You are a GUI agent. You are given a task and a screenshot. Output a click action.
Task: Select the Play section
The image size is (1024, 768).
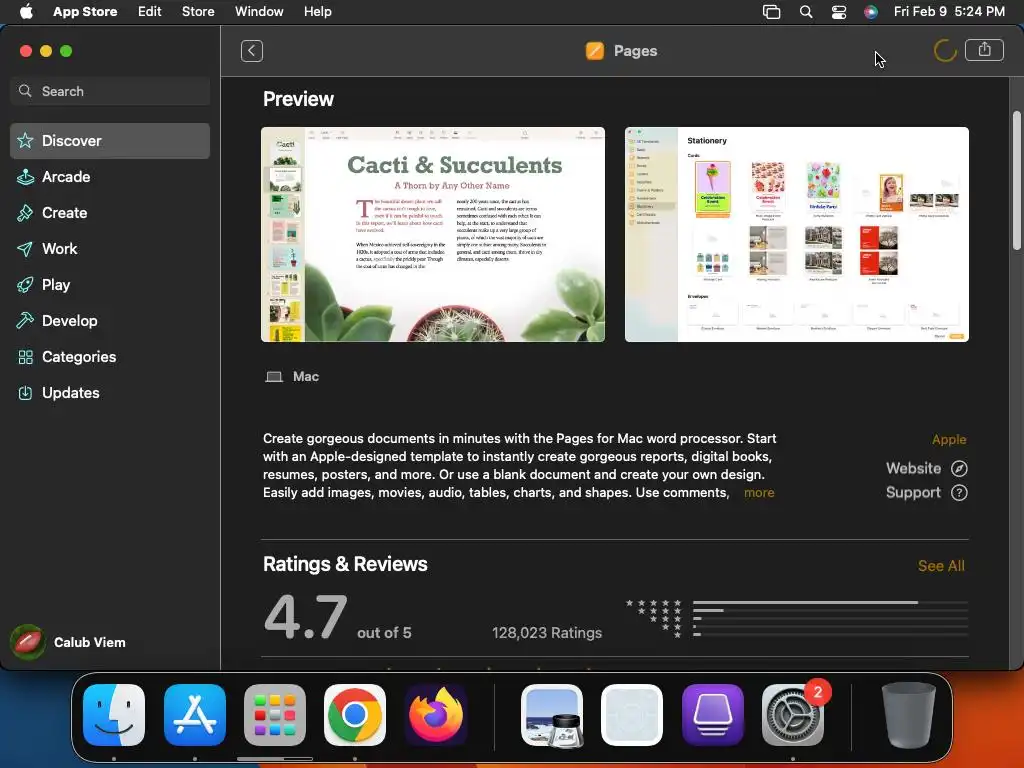pyautogui.click(x=110, y=285)
